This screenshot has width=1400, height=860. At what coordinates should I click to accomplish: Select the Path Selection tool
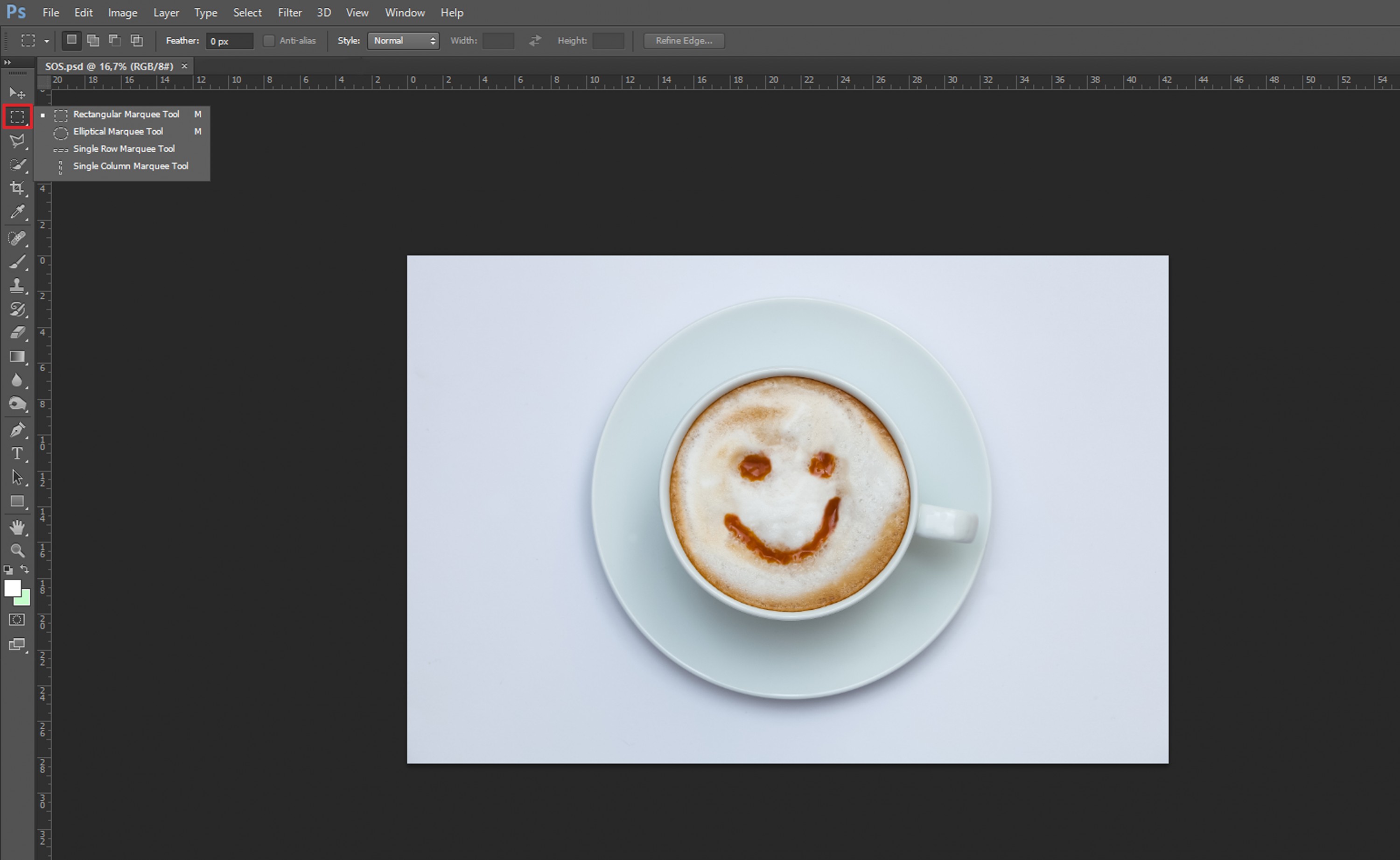(x=17, y=477)
